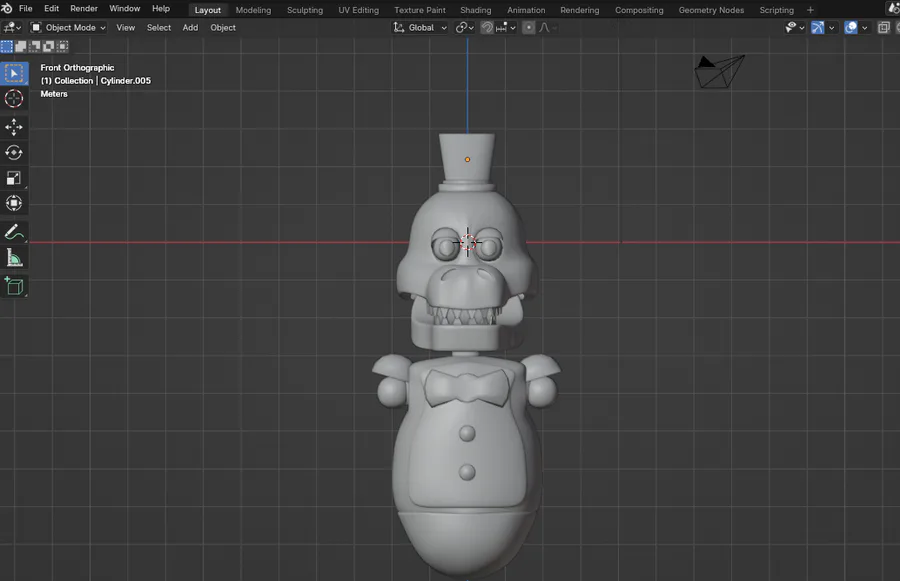The height and width of the screenshot is (581, 900).
Task: Switch to the Scripting workspace tab
Action: 776,10
